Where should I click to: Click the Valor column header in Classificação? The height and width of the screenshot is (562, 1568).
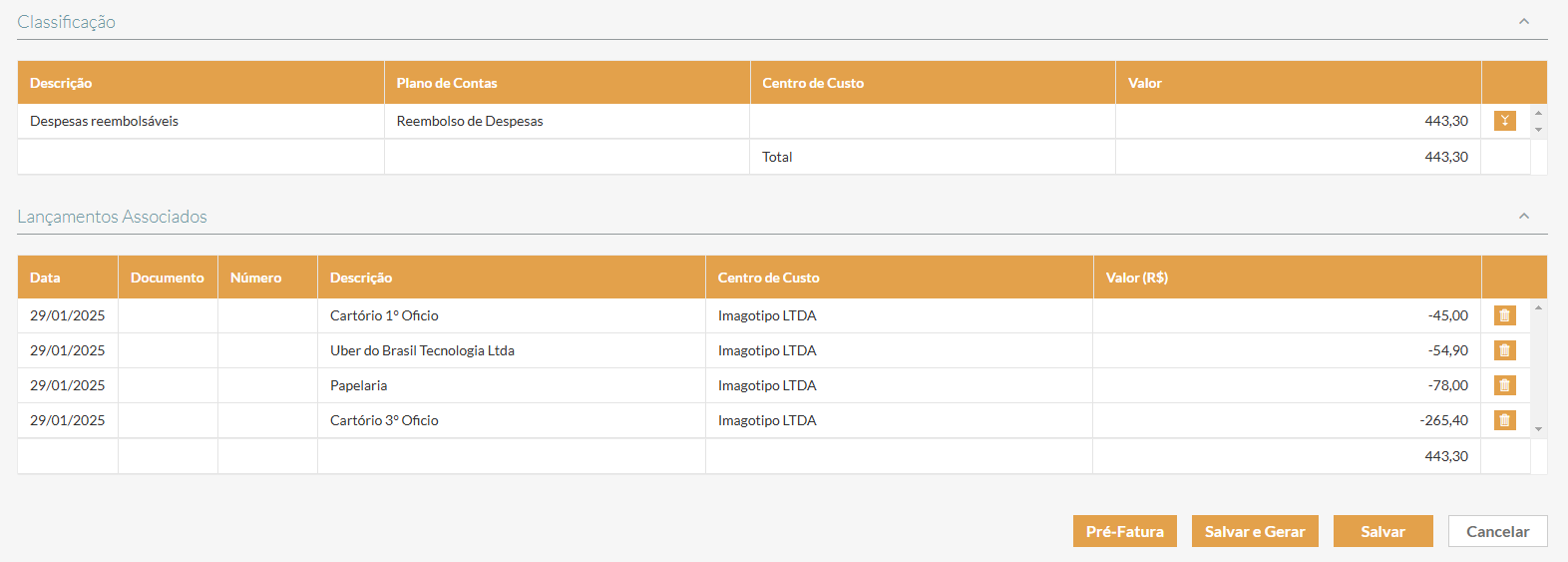(1299, 83)
